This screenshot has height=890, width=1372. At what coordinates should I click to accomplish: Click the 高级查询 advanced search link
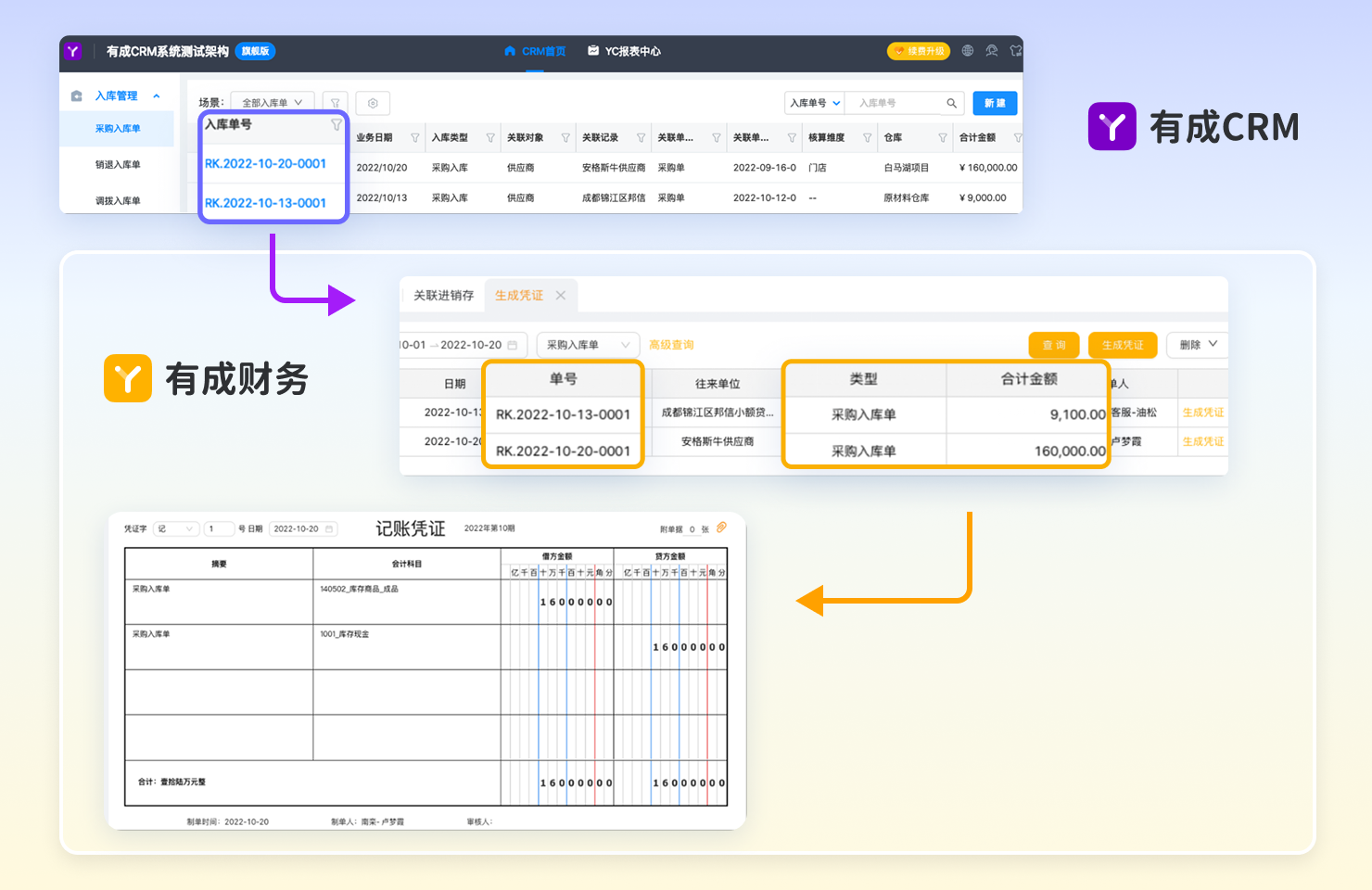tap(671, 345)
